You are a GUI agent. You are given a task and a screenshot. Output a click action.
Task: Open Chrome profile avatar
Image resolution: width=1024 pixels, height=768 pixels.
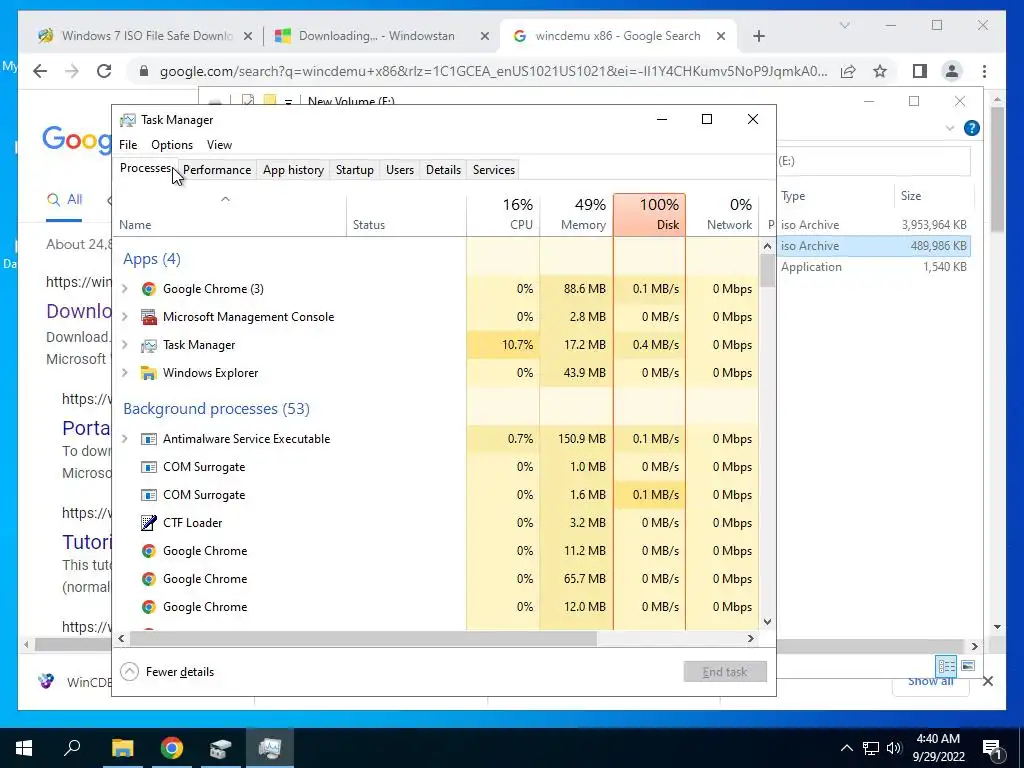952,71
